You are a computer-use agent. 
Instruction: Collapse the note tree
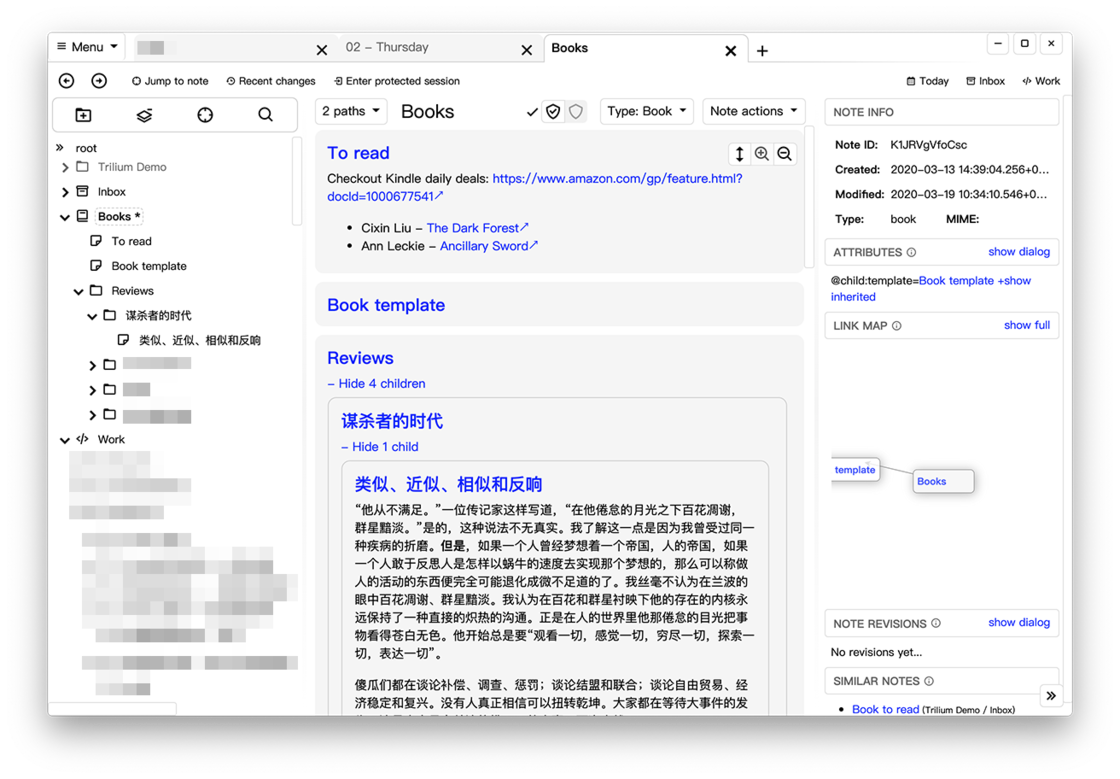click(143, 115)
